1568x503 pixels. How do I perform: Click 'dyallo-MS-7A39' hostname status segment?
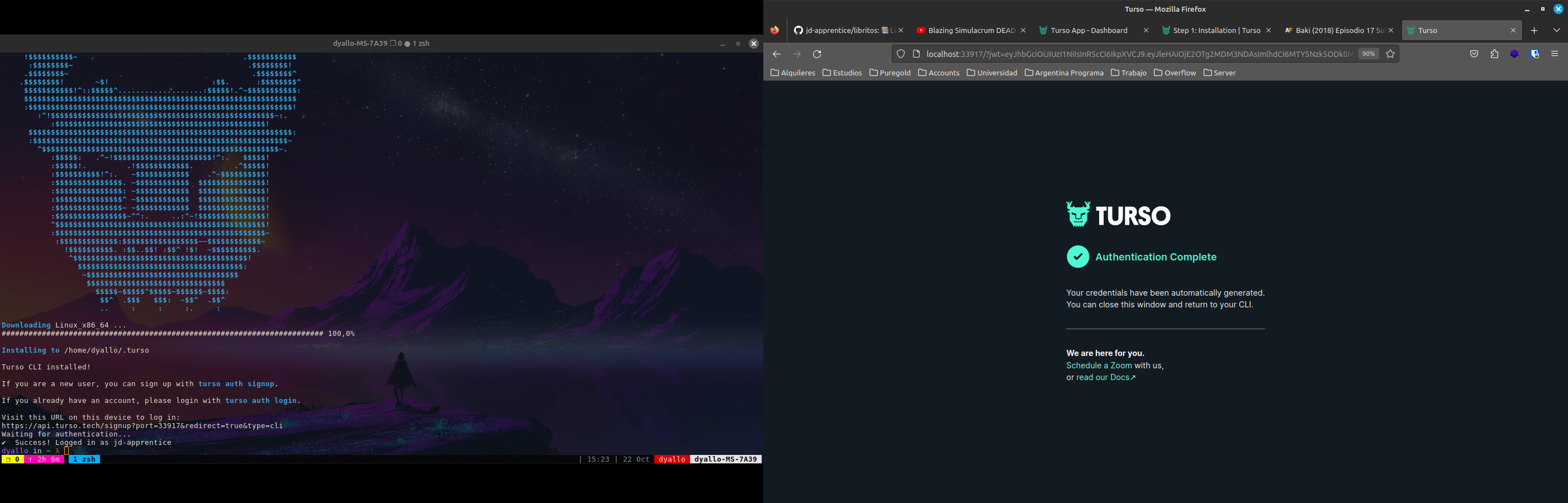[x=725, y=459]
